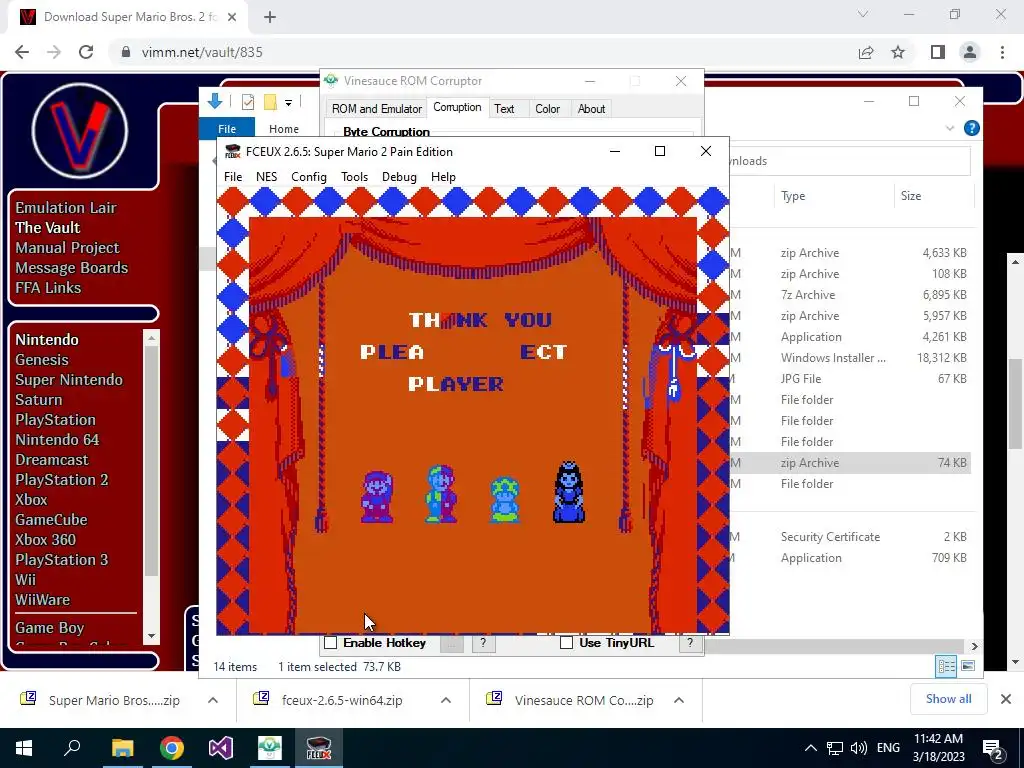Open the Message Boards link
This screenshot has height=768, width=1024.
pyautogui.click(x=72, y=268)
